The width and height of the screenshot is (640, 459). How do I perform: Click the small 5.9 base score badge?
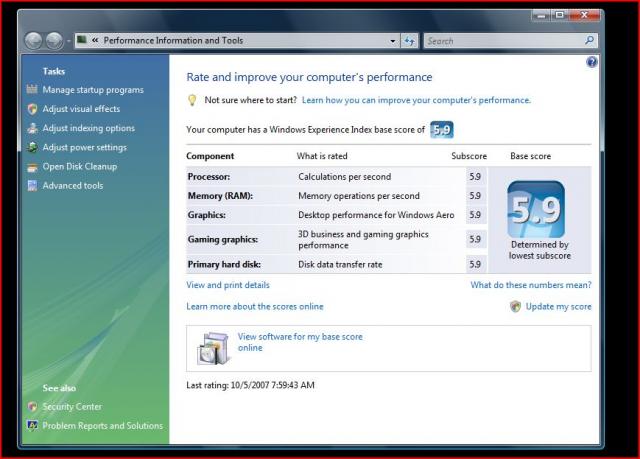click(442, 130)
